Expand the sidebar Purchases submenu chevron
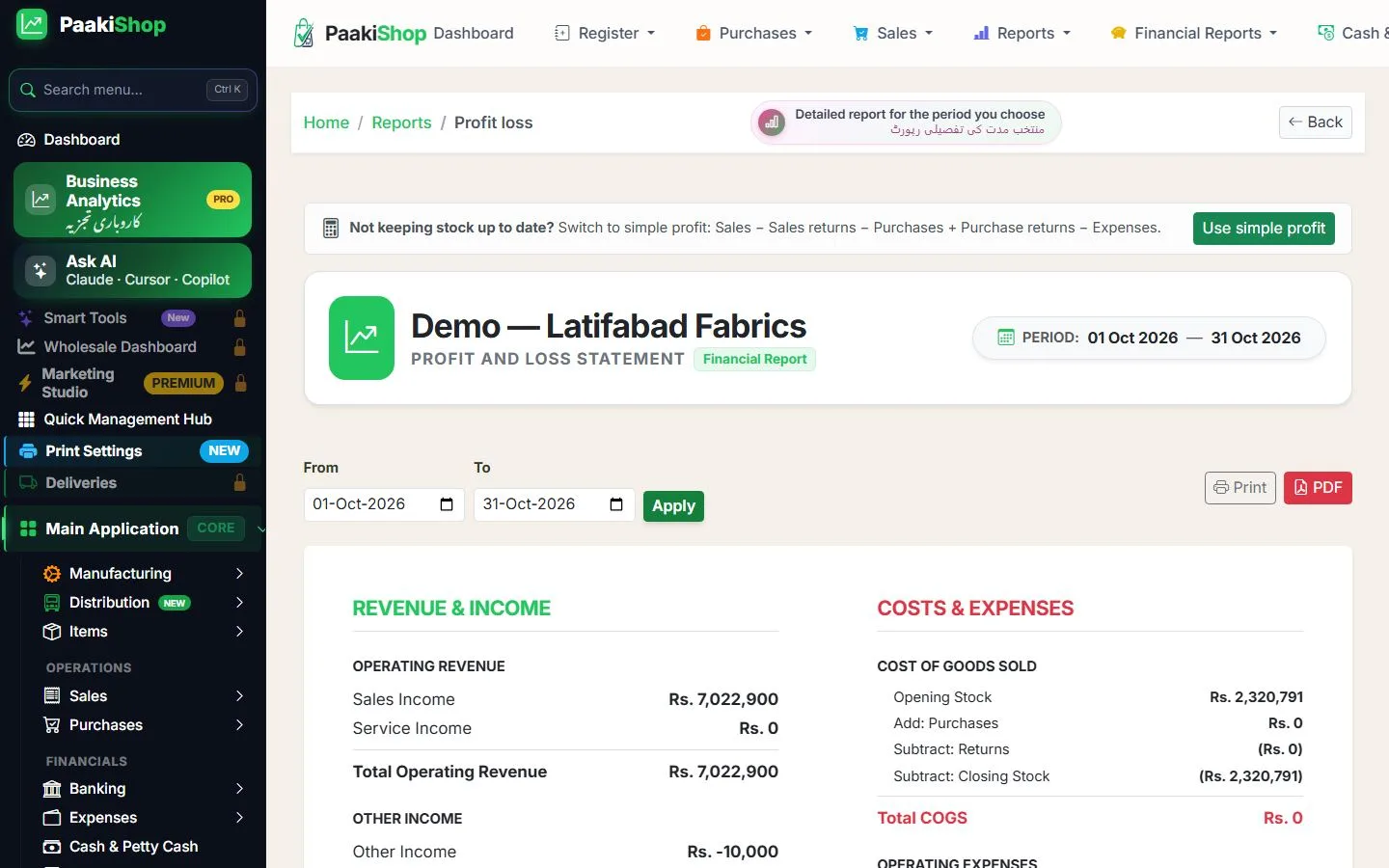Viewport: 1389px width, 868px height. [239, 725]
